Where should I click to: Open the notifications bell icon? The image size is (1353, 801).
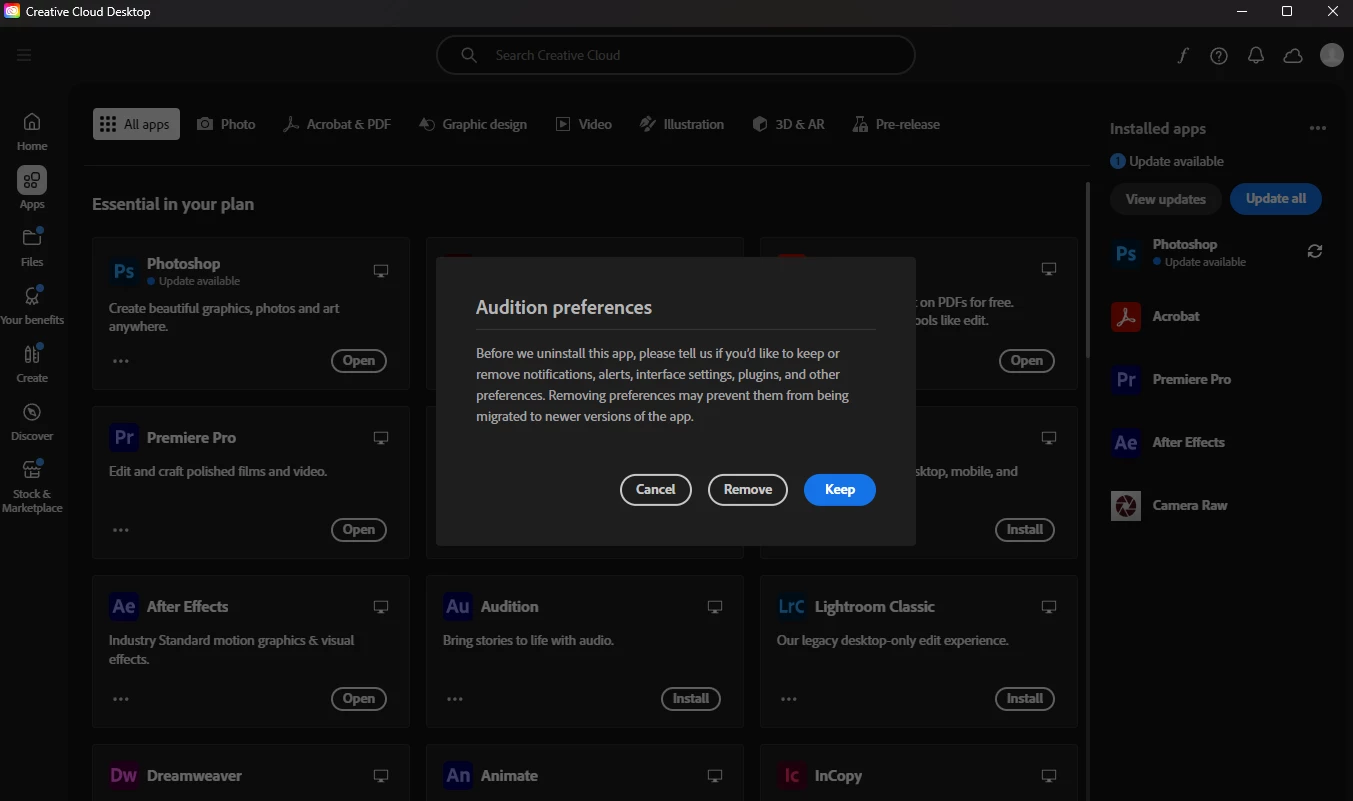(1256, 56)
